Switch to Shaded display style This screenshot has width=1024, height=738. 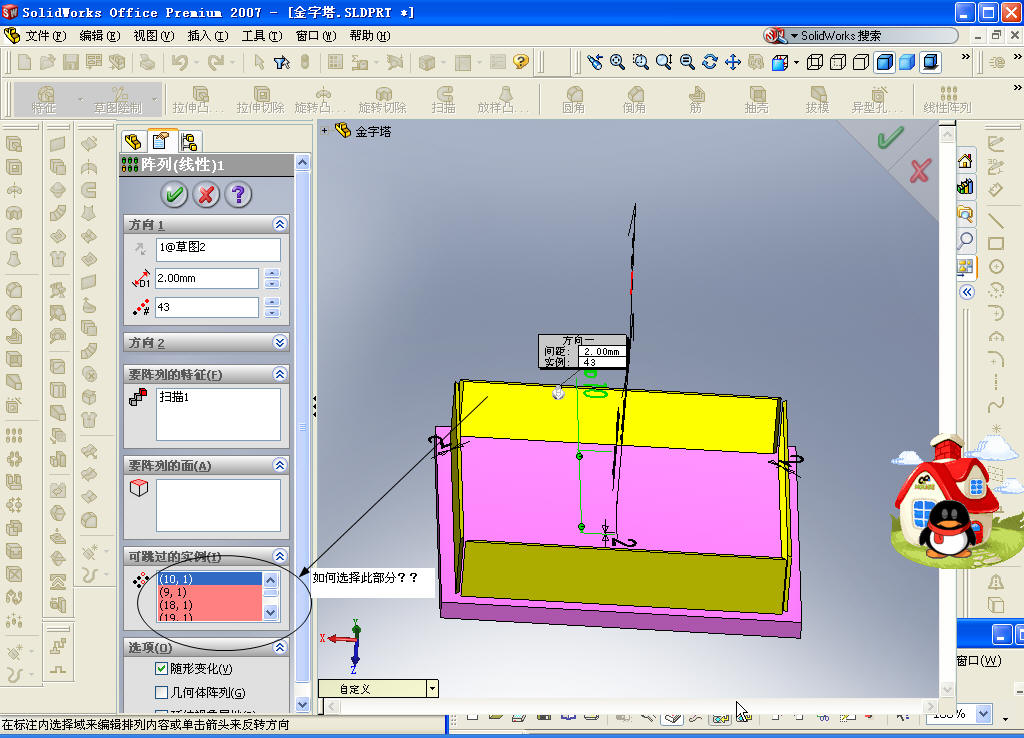click(x=907, y=62)
